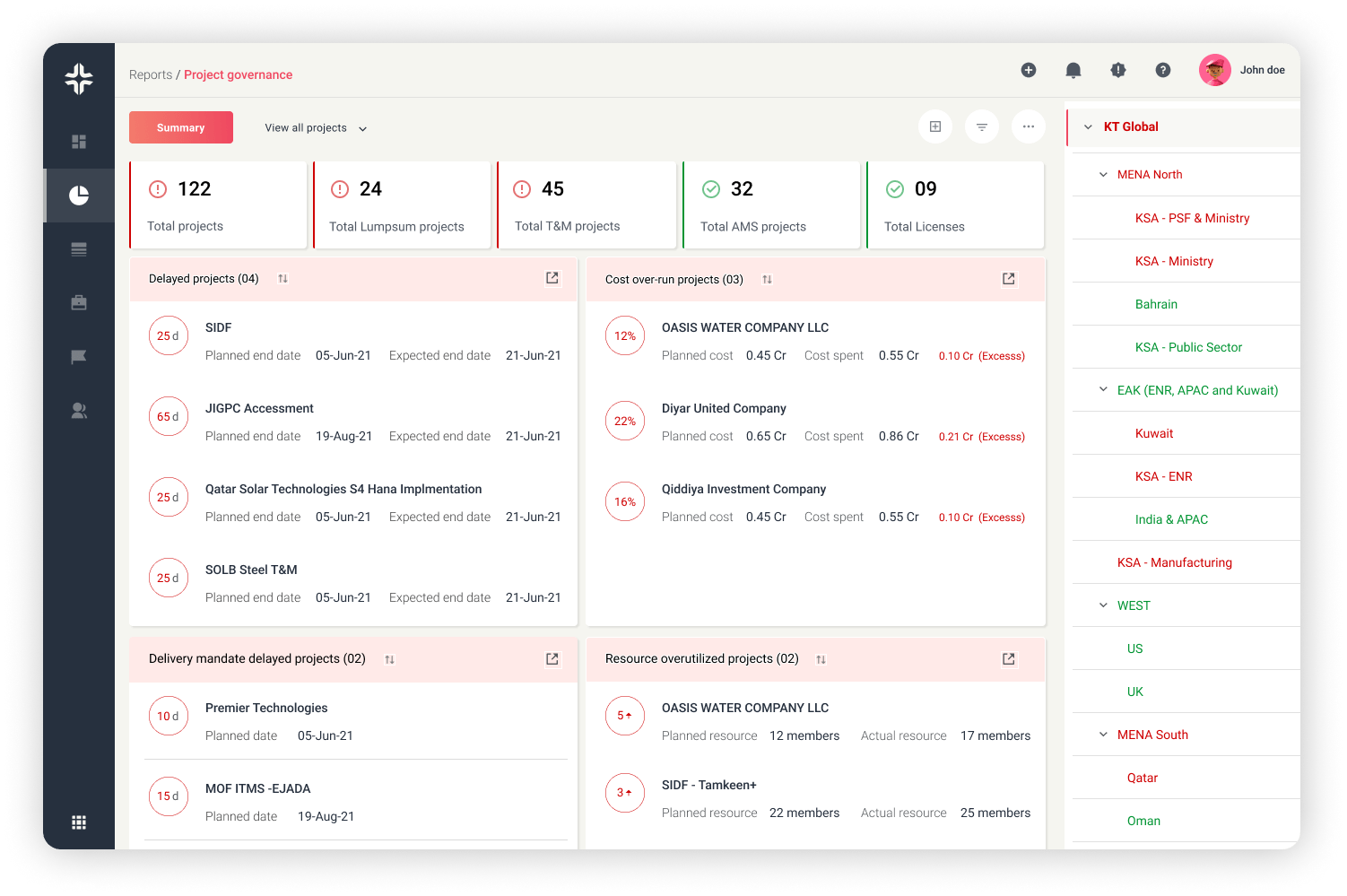Toggle sorting on Cost over-run projects list

pos(767,279)
